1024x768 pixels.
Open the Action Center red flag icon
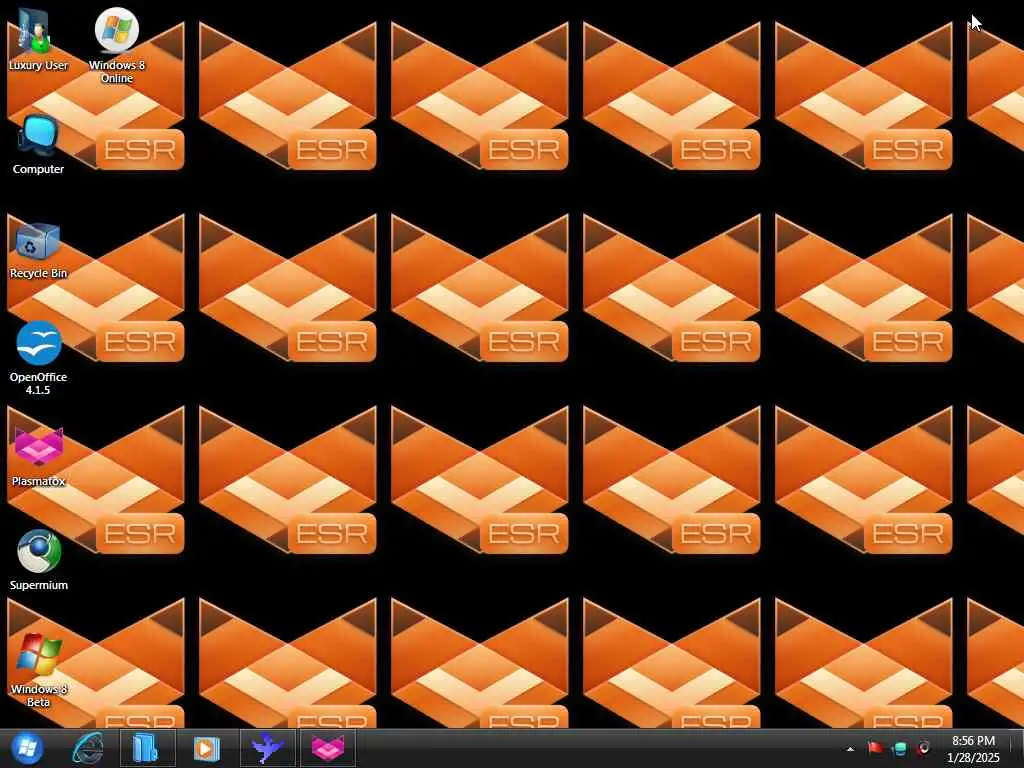pyautogui.click(x=875, y=748)
